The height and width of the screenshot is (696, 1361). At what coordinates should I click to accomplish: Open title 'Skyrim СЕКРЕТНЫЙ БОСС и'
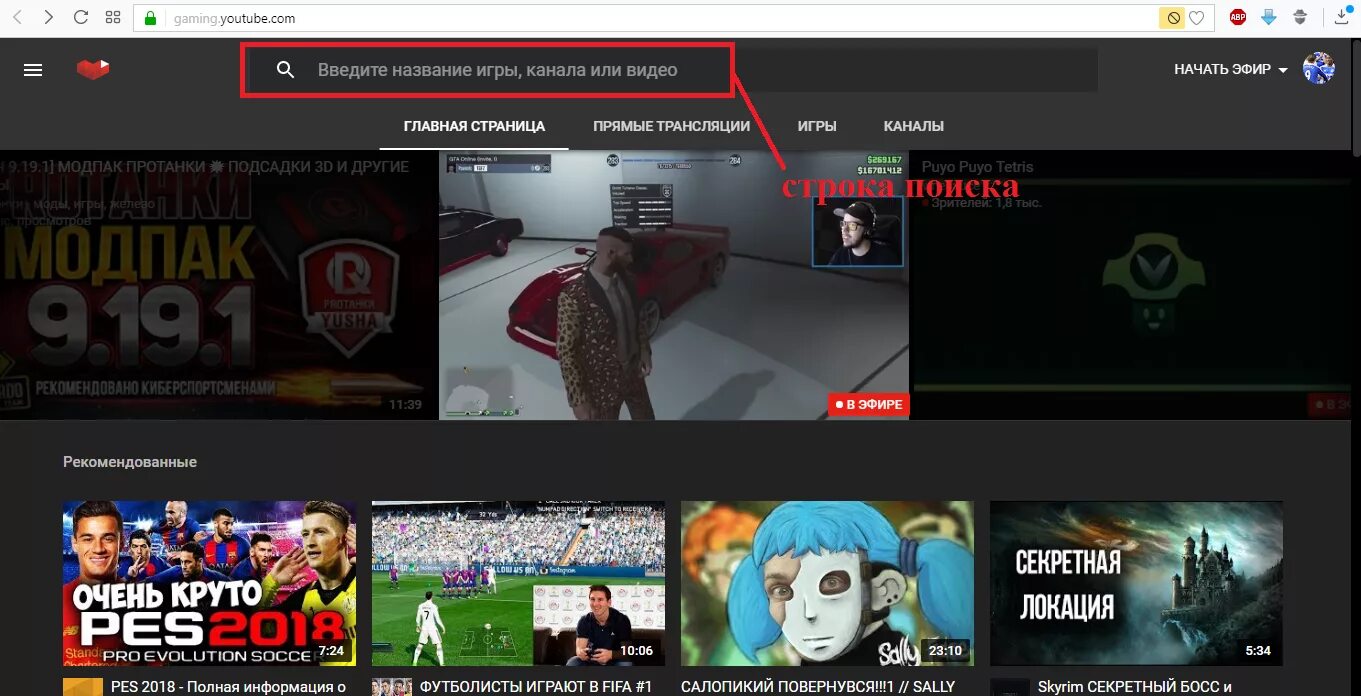(x=1134, y=687)
